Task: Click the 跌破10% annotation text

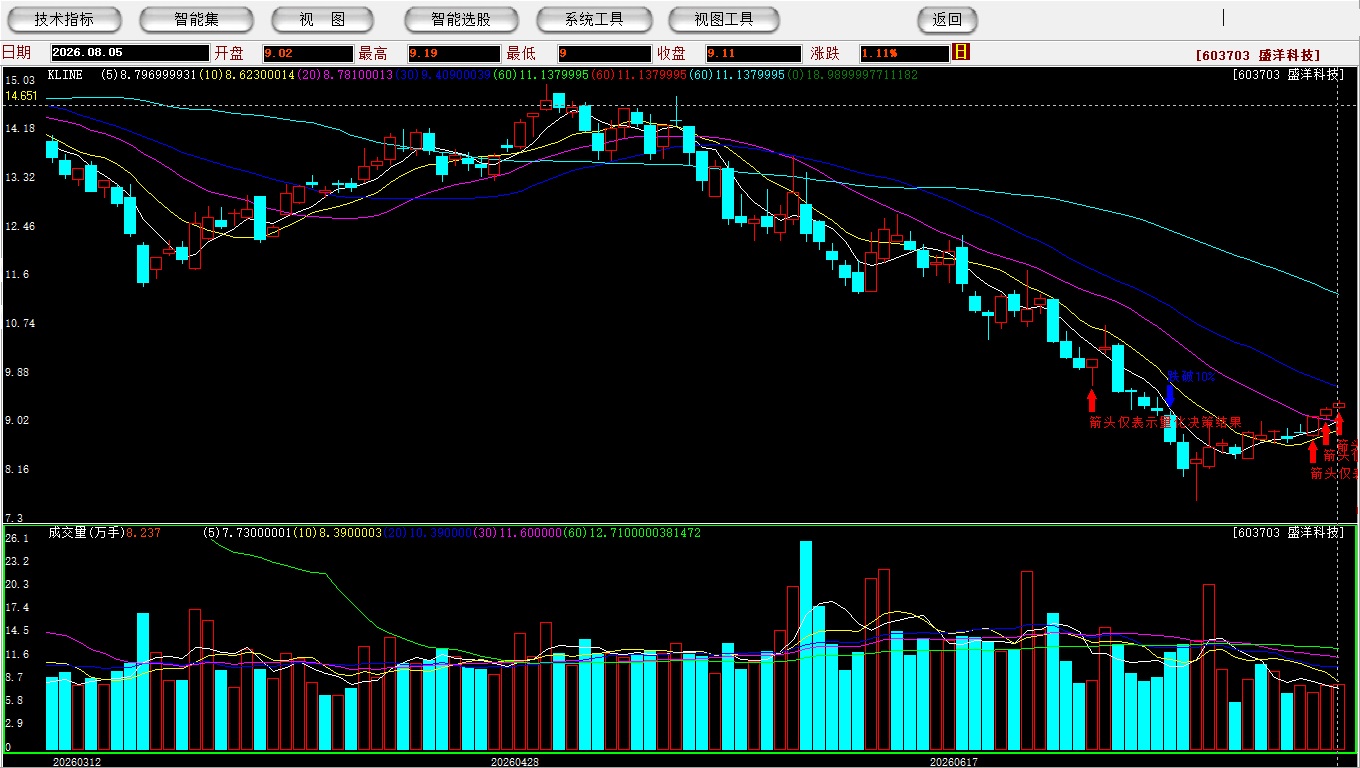Action: [x=1192, y=376]
